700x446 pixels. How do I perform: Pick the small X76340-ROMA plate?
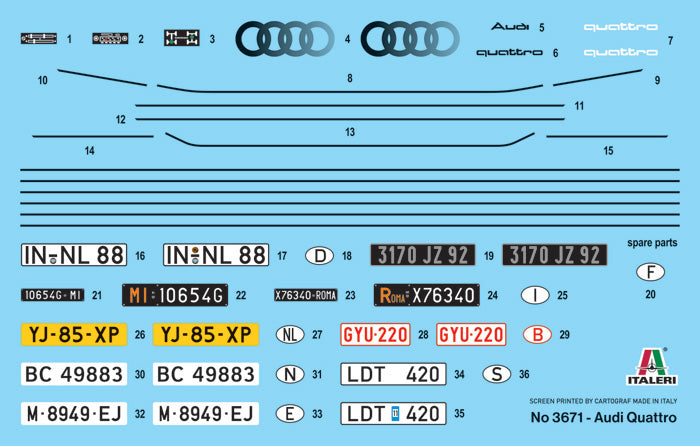pos(306,295)
